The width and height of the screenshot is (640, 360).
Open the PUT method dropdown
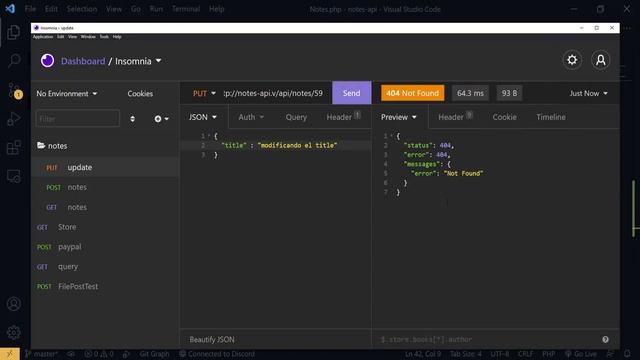(204, 93)
